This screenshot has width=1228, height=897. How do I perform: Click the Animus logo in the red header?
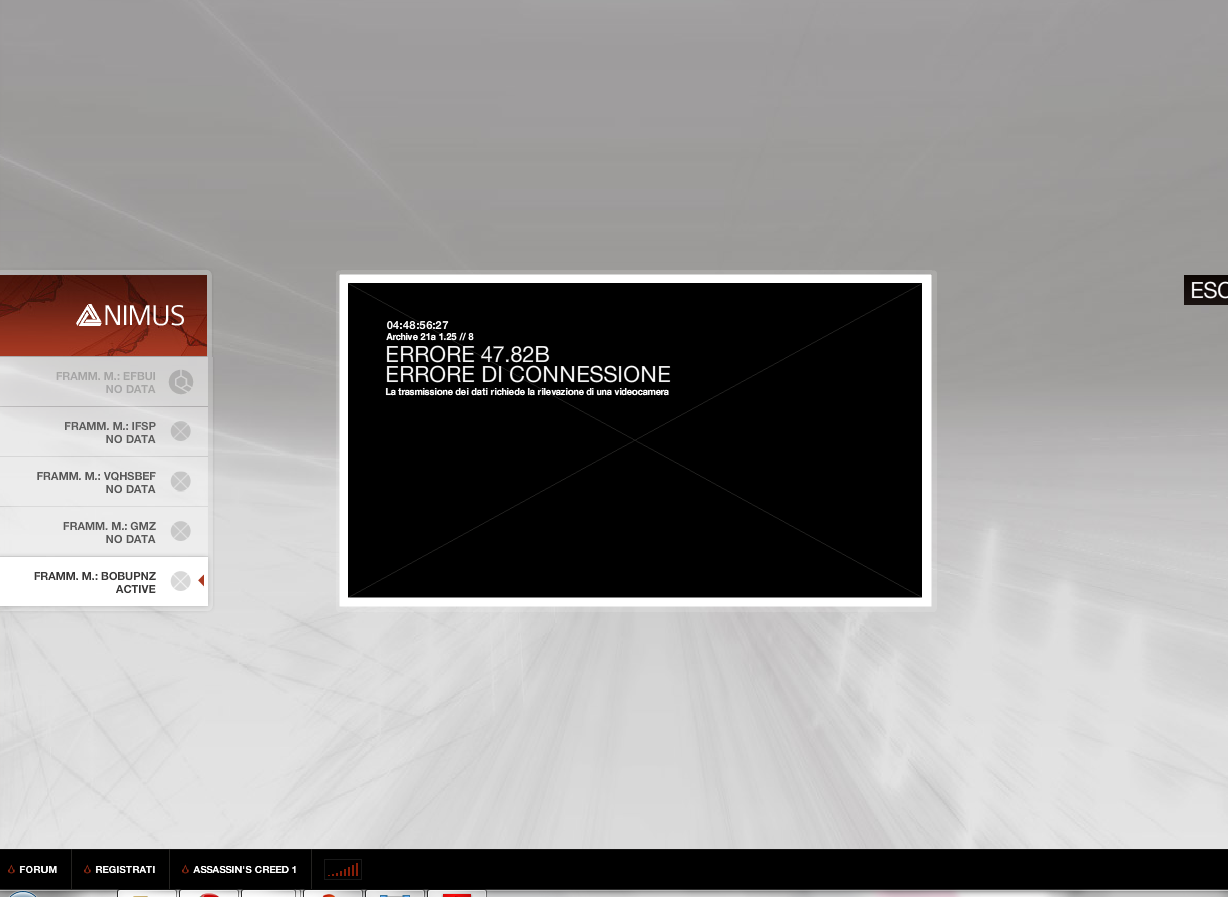click(x=130, y=316)
